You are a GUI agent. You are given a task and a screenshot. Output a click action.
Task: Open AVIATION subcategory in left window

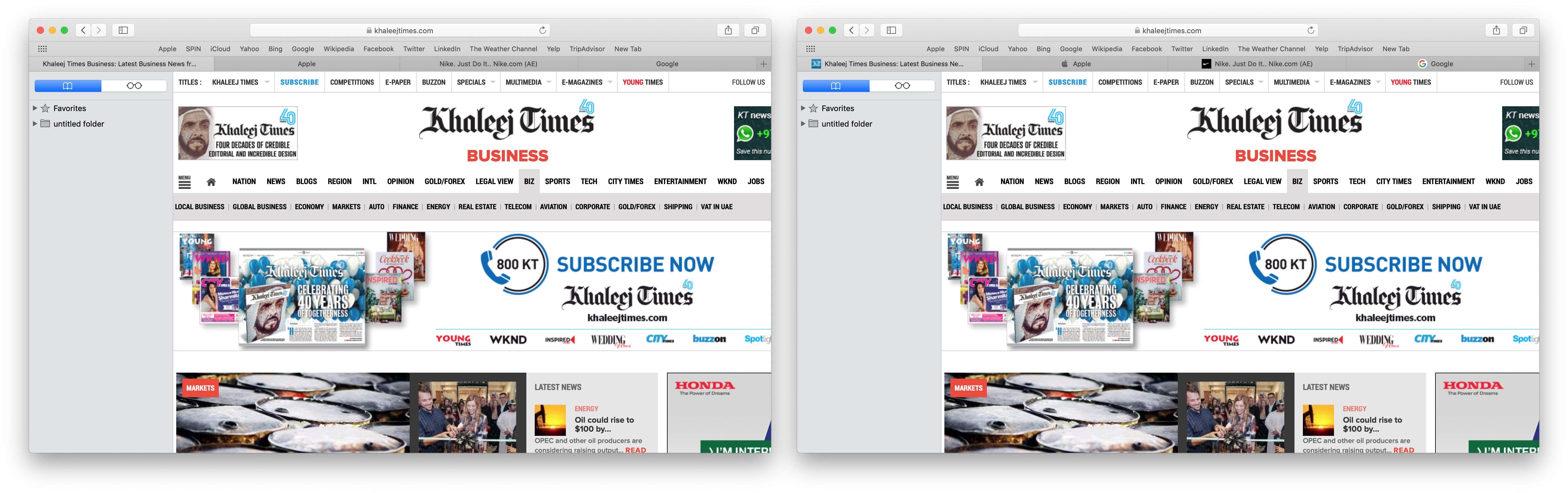(553, 207)
